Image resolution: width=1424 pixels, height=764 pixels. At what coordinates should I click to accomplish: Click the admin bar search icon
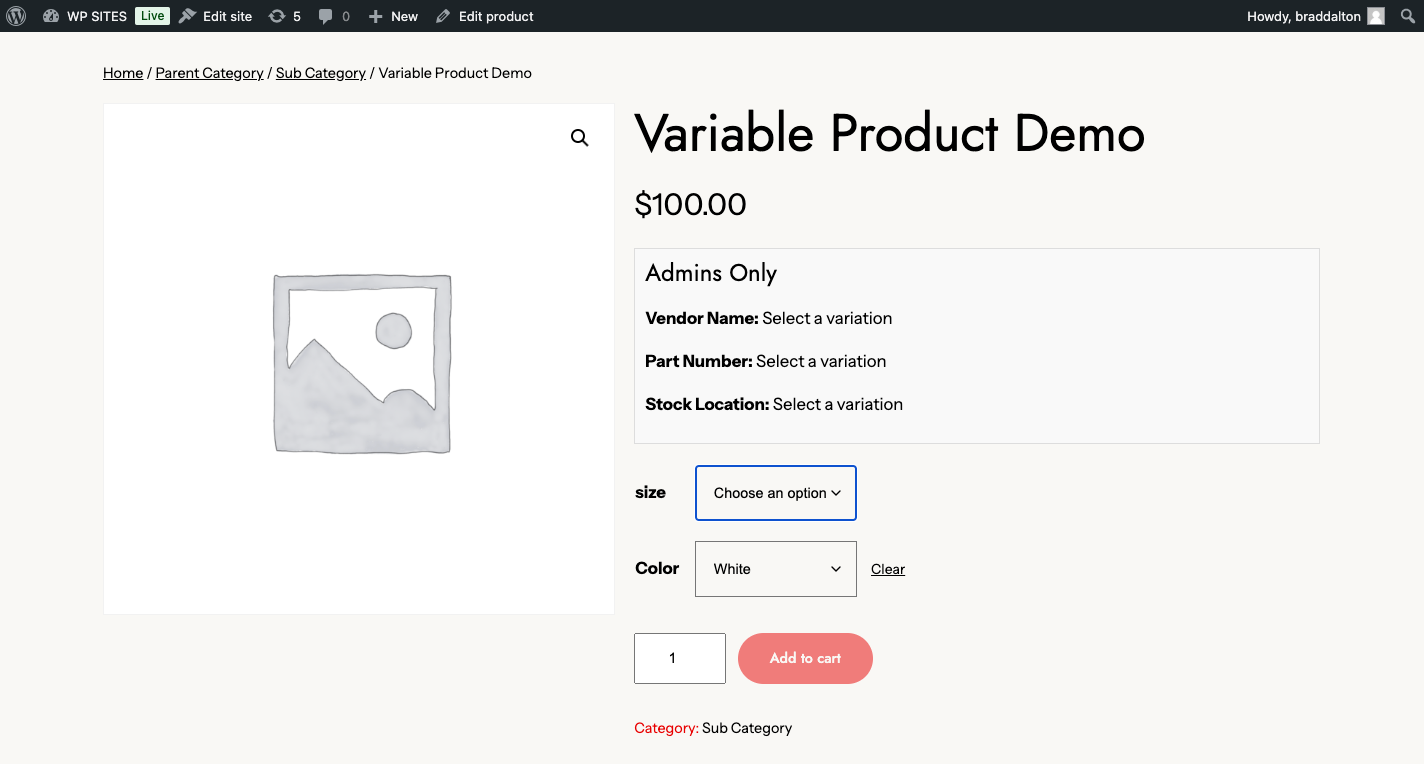[x=1408, y=16]
